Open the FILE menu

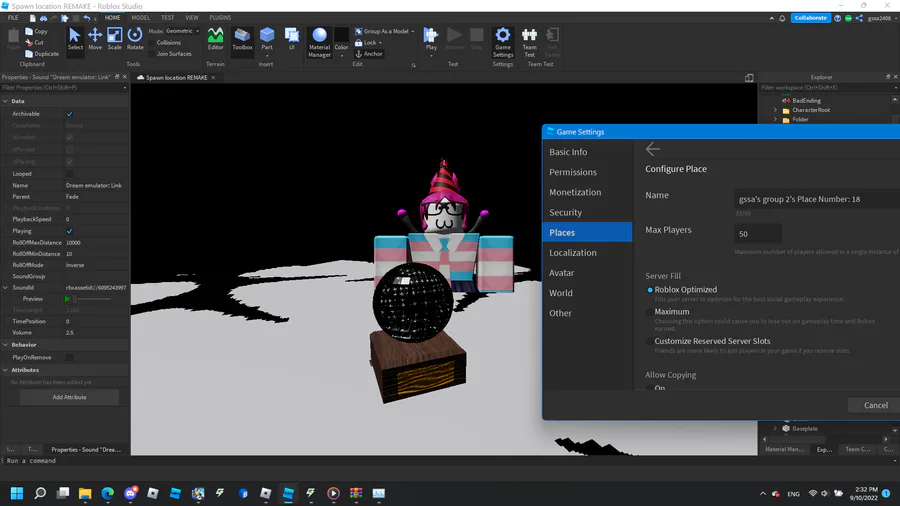pos(13,18)
